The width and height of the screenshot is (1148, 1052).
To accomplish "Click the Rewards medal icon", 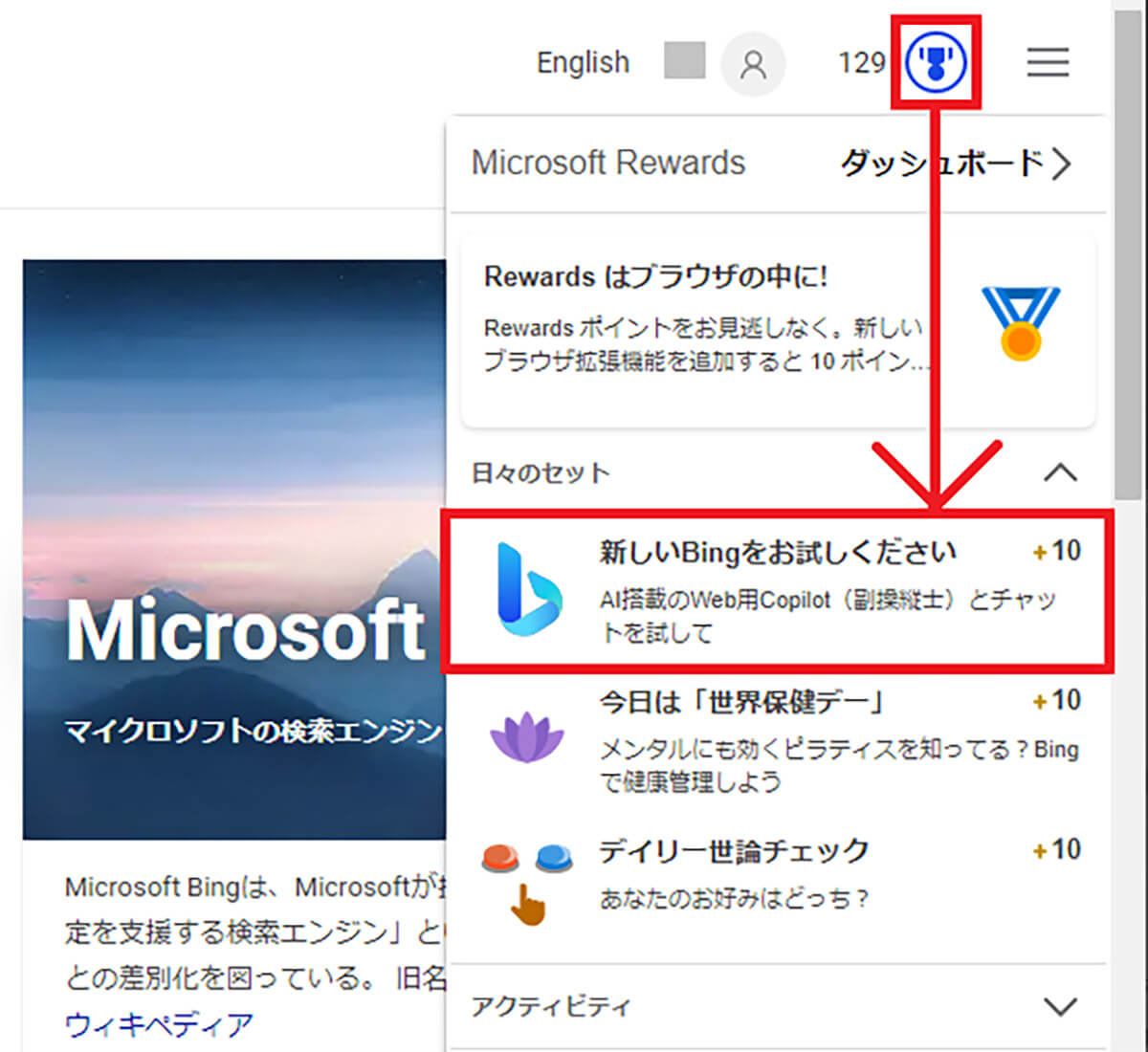I will (1021, 323).
